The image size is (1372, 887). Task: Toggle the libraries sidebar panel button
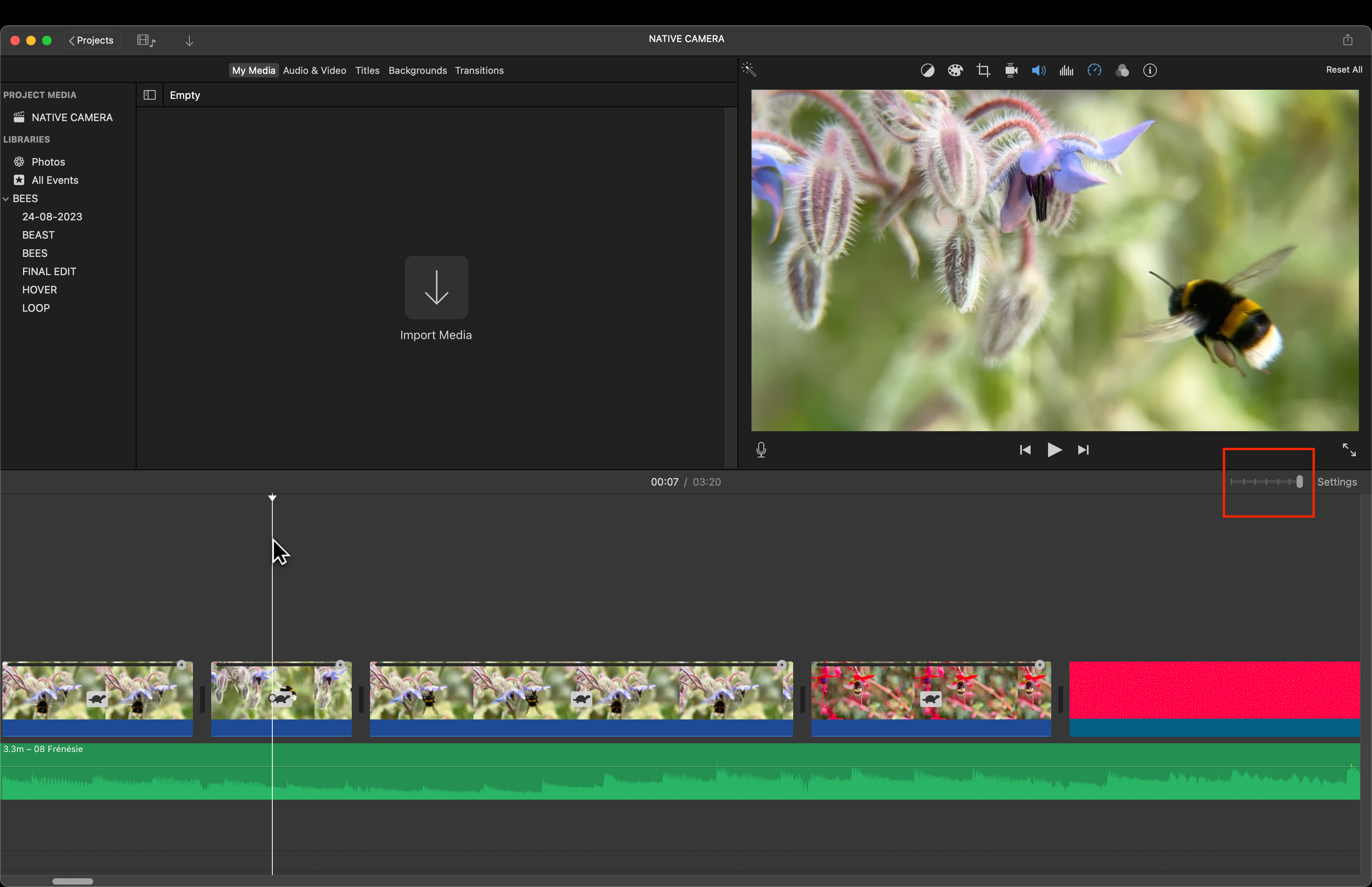coord(150,95)
